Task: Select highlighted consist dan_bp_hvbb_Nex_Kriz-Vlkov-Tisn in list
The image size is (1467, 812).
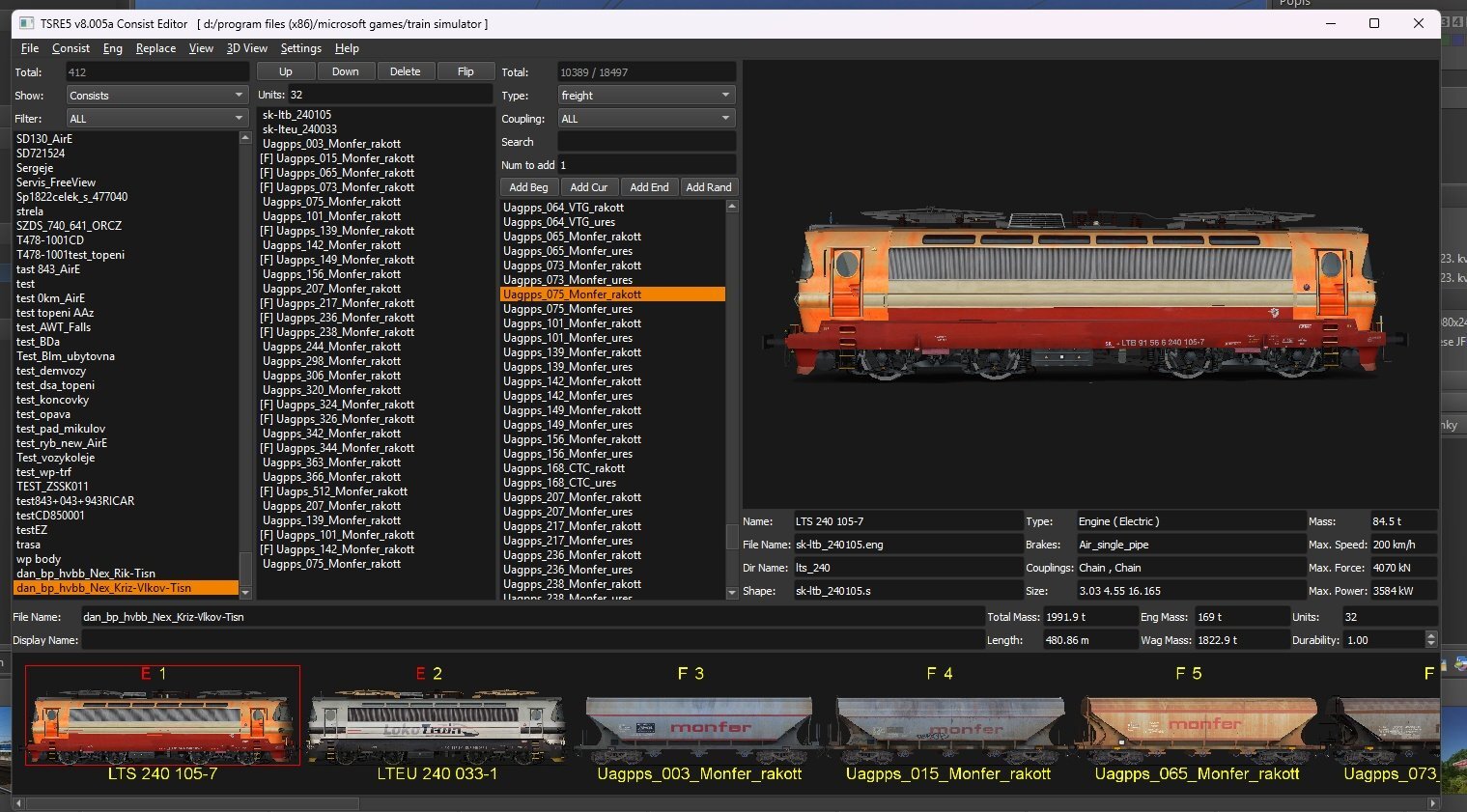Action: [126, 588]
